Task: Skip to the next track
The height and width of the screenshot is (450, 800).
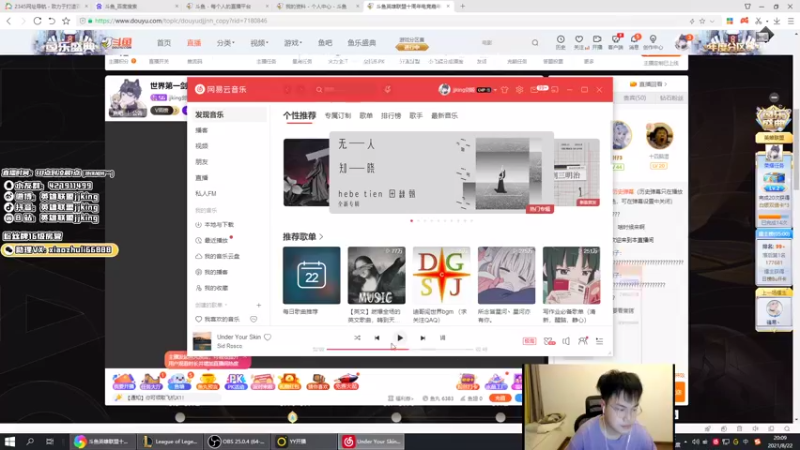Action: coord(422,338)
